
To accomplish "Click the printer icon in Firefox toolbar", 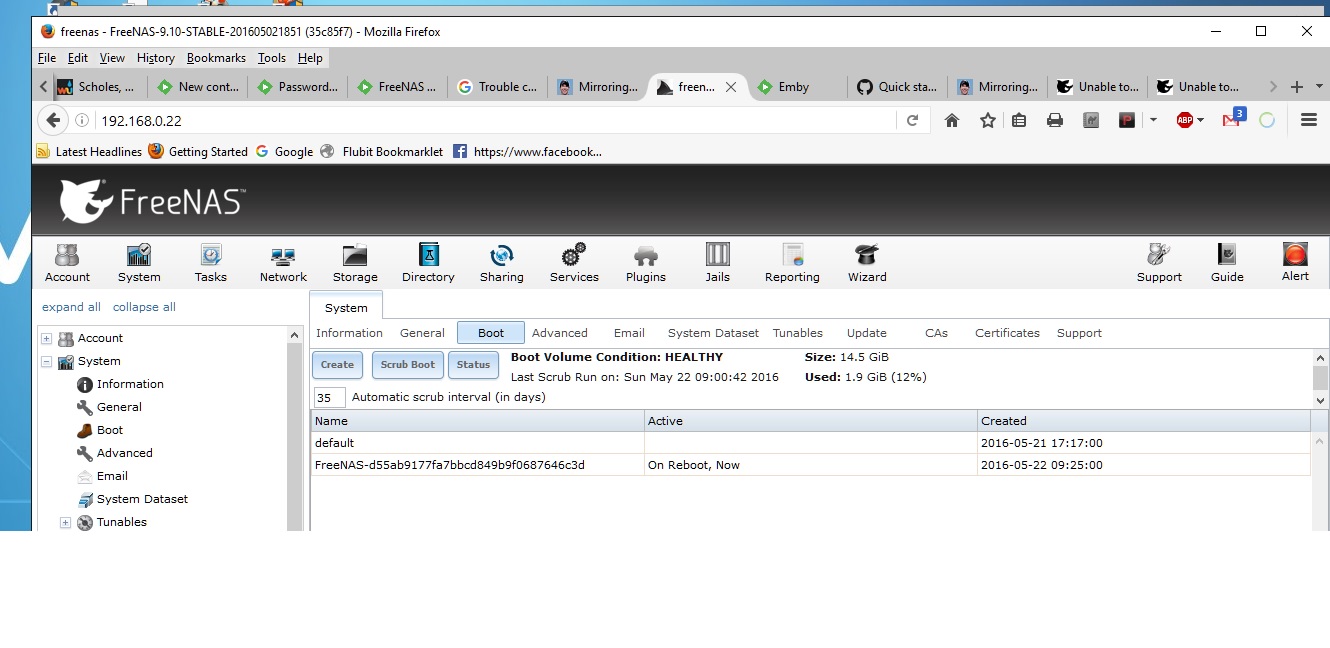I will pyautogui.click(x=1055, y=120).
